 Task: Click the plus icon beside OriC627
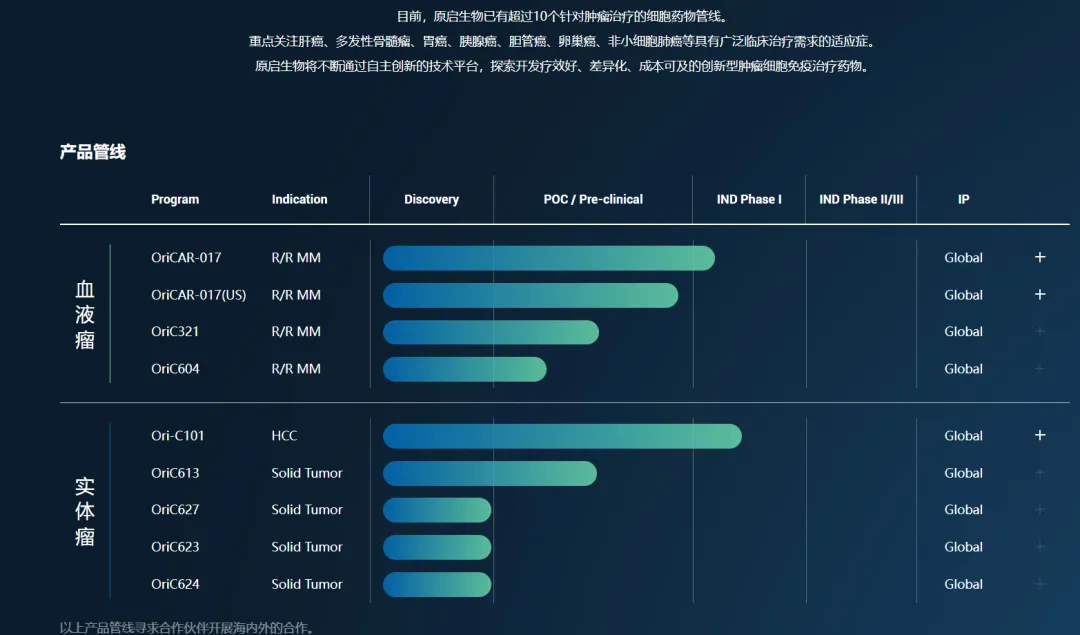(x=1040, y=510)
